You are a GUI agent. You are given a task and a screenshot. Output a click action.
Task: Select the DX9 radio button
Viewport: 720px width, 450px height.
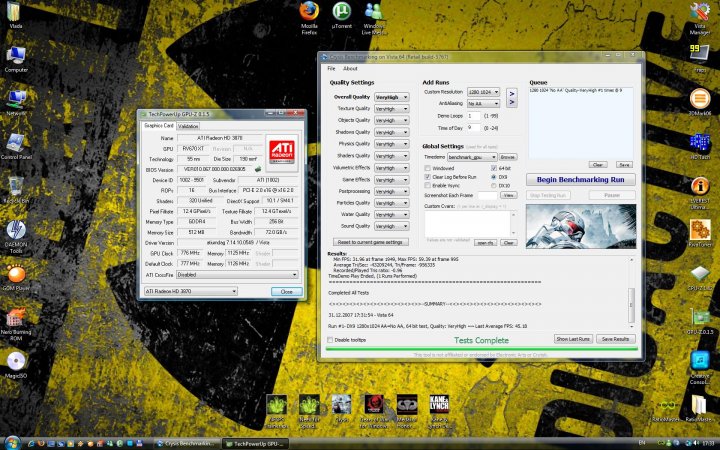[x=494, y=177]
